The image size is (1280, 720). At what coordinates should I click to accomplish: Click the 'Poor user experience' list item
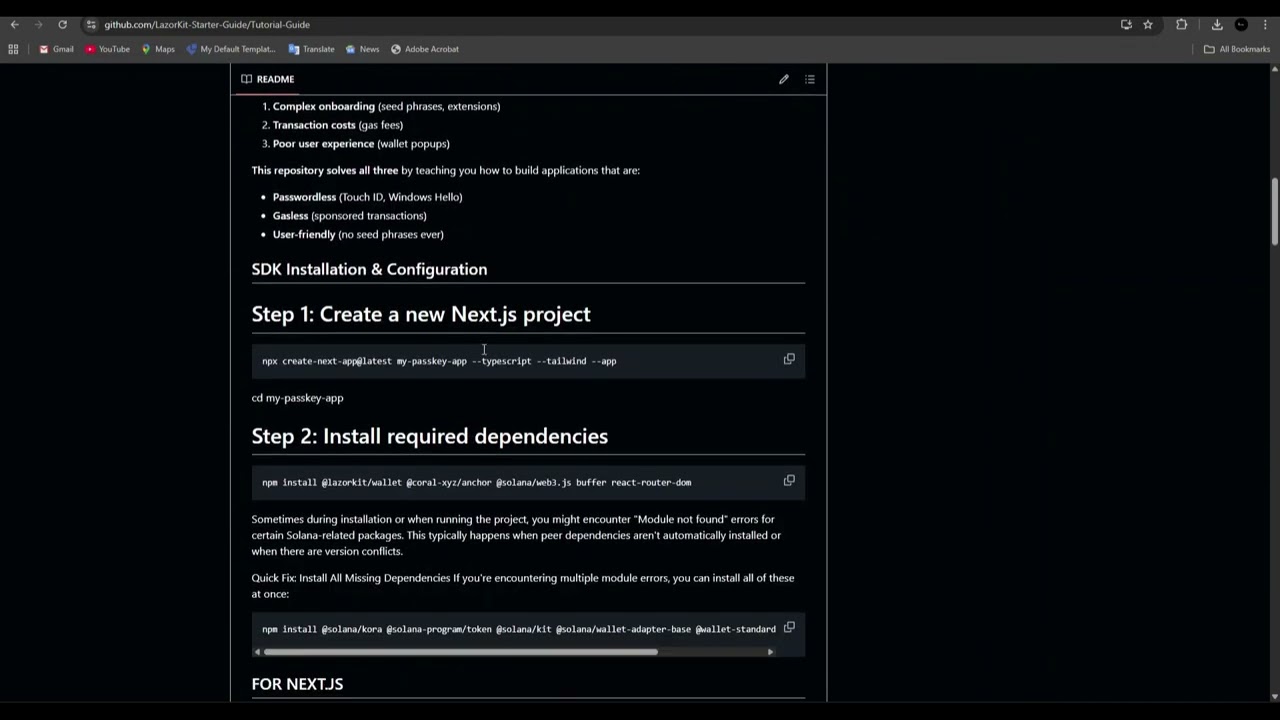pyautogui.click(x=361, y=143)
